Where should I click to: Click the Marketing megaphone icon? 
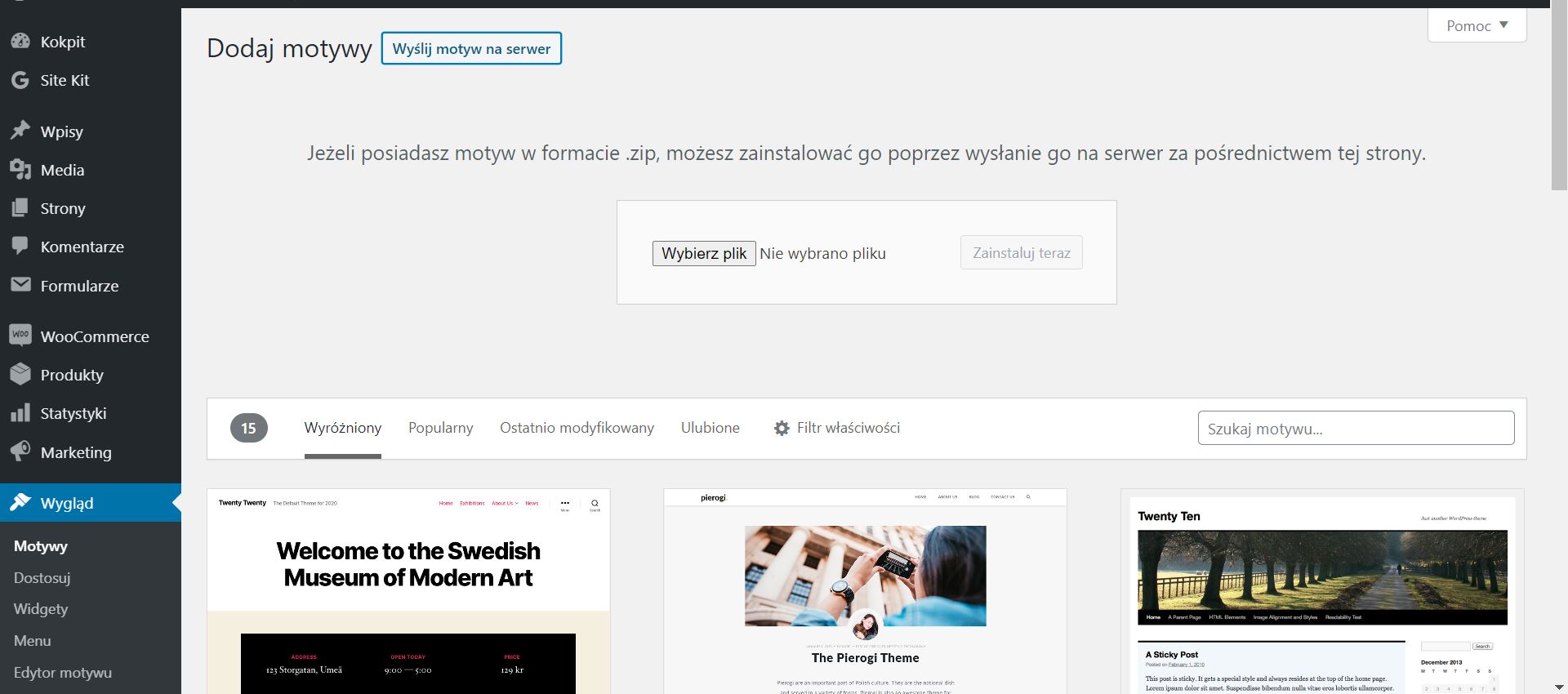point(20,452)
